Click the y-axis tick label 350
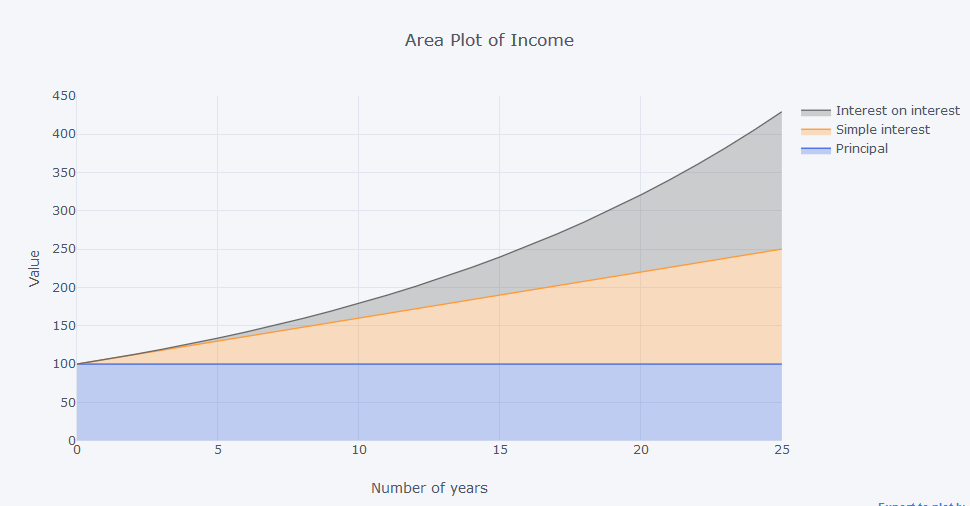970x506 pixels. click(64, 173)
